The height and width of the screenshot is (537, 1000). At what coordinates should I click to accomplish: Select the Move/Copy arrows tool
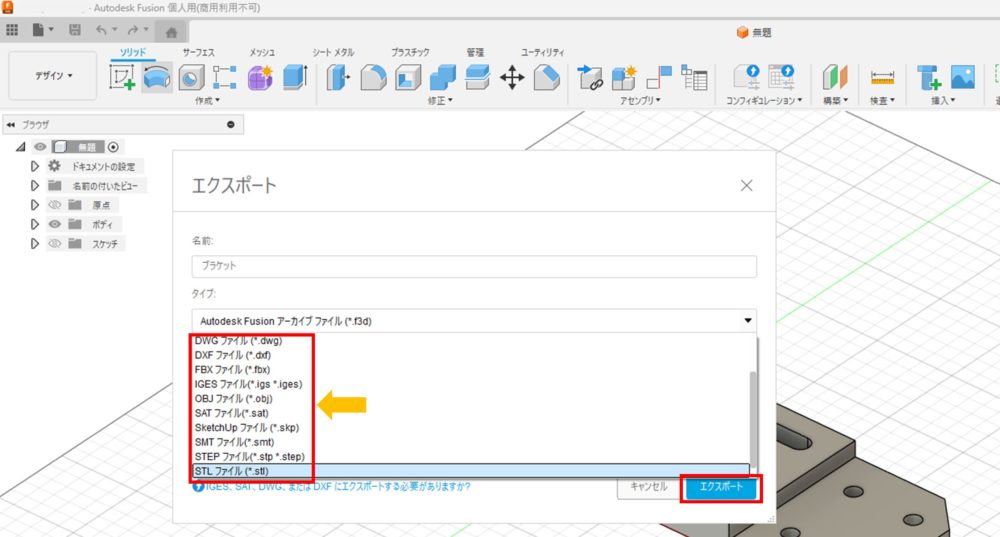coord(511,78)
